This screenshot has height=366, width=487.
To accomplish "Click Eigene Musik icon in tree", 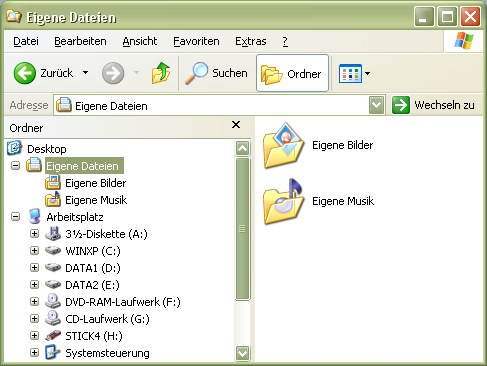I will 53,199.
